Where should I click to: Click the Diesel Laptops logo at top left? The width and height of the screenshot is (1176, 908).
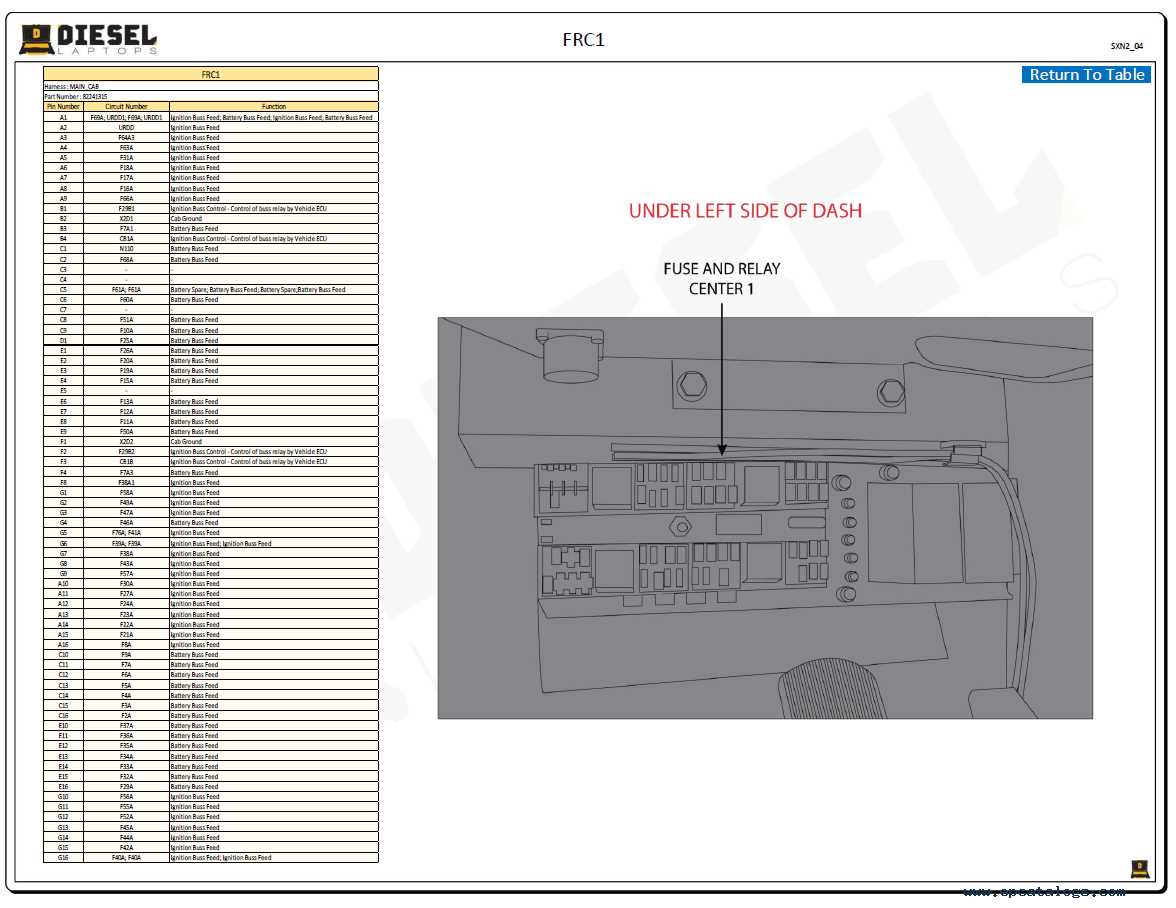(88, 39)
